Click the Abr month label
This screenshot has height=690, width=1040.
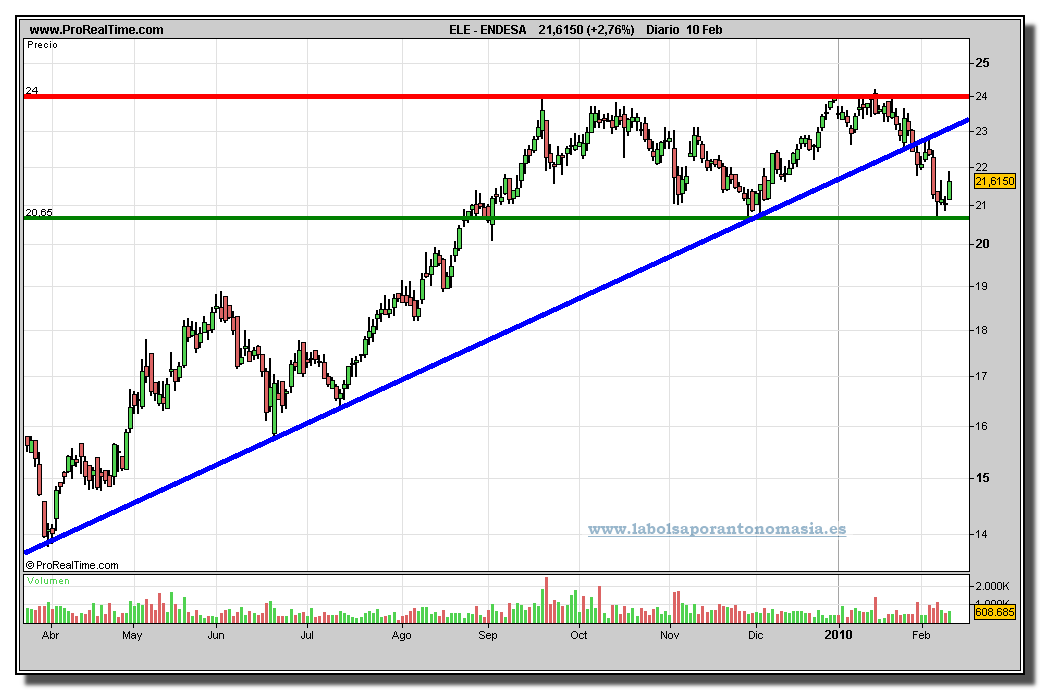[x=50, y=636]
